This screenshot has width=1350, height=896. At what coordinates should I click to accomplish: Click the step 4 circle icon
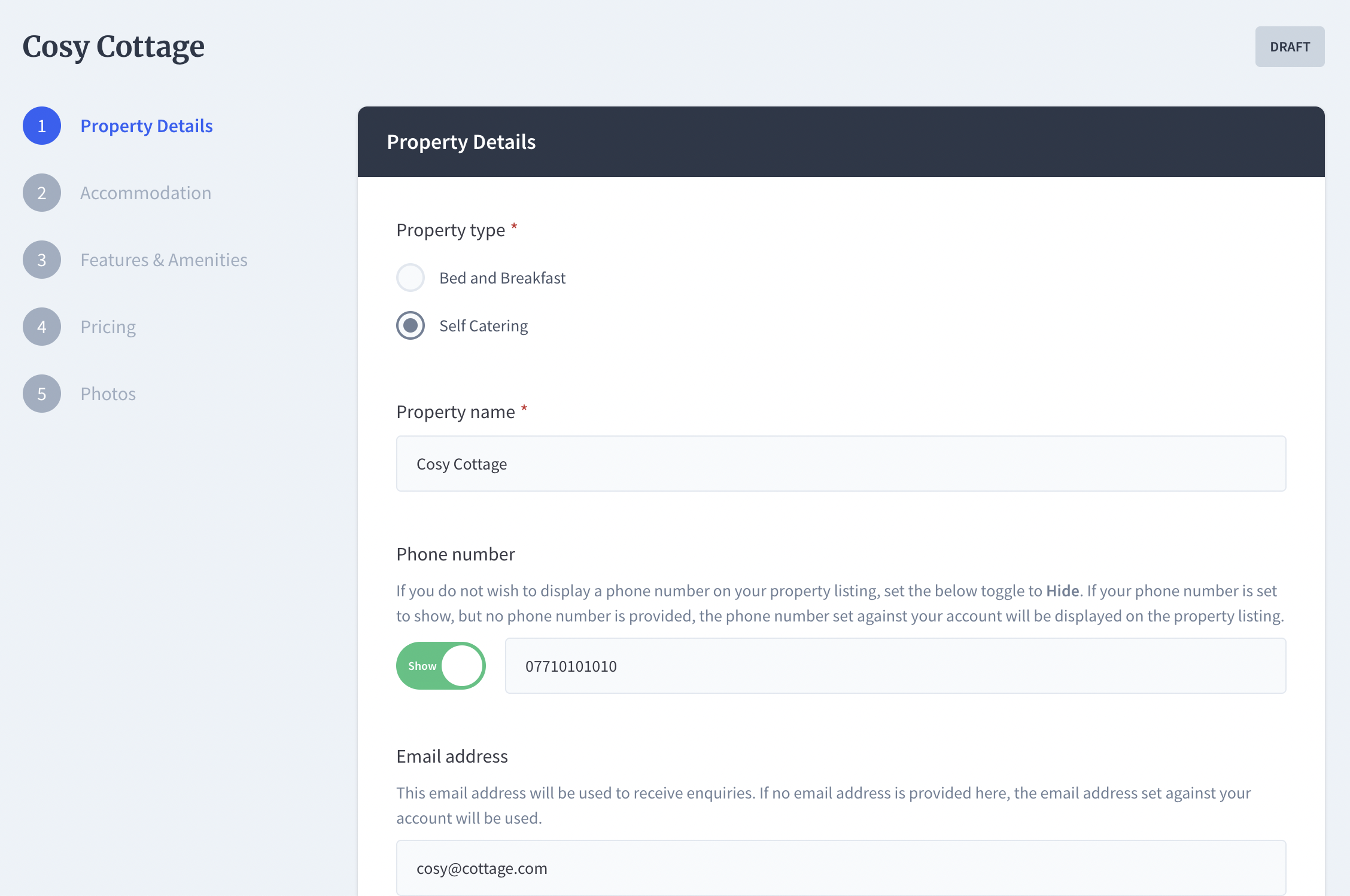[42, 327]
